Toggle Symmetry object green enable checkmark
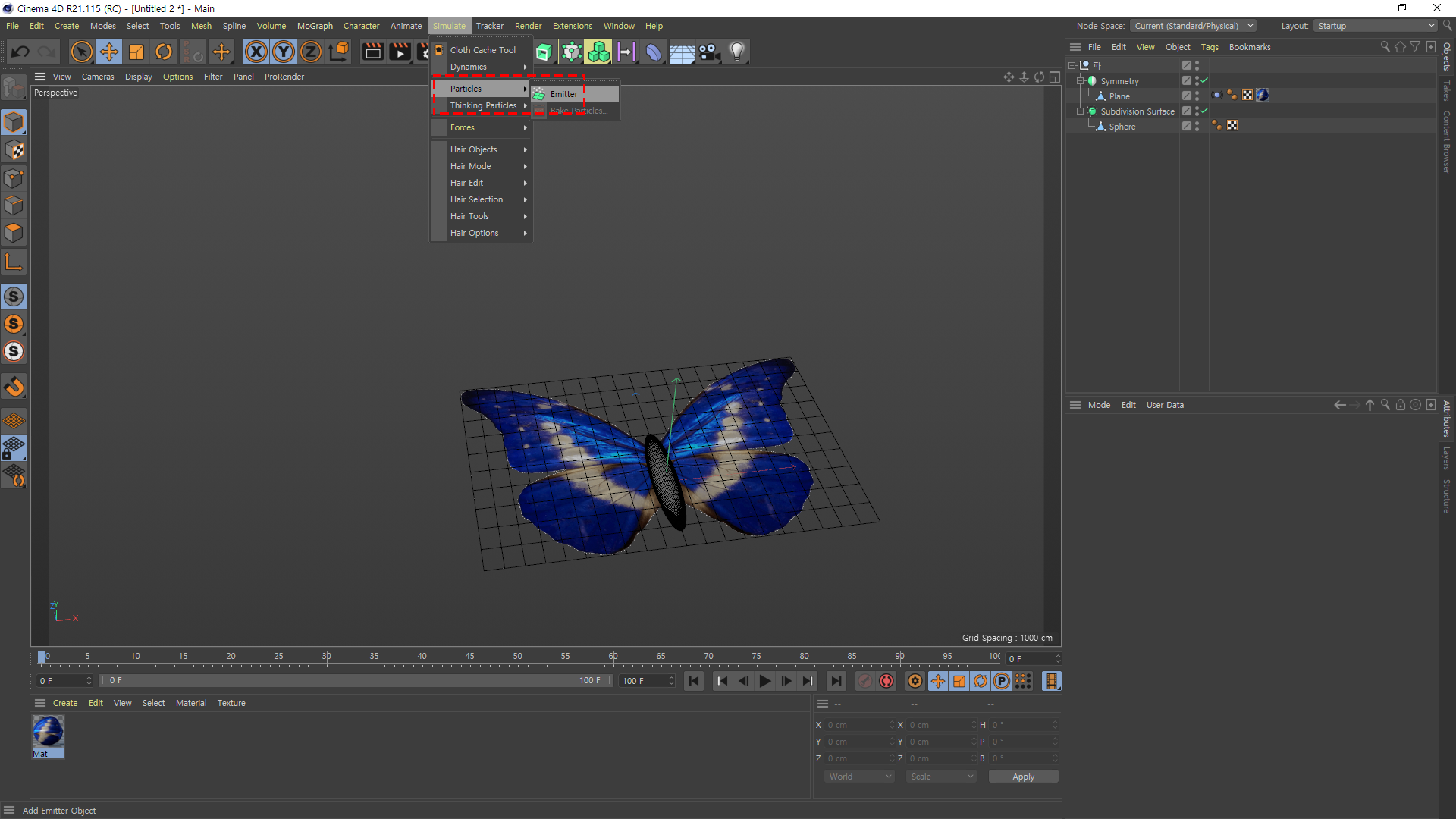The height and width of the screenshot is (819, 1456). pyautogui.click(x=1204, y=80)
